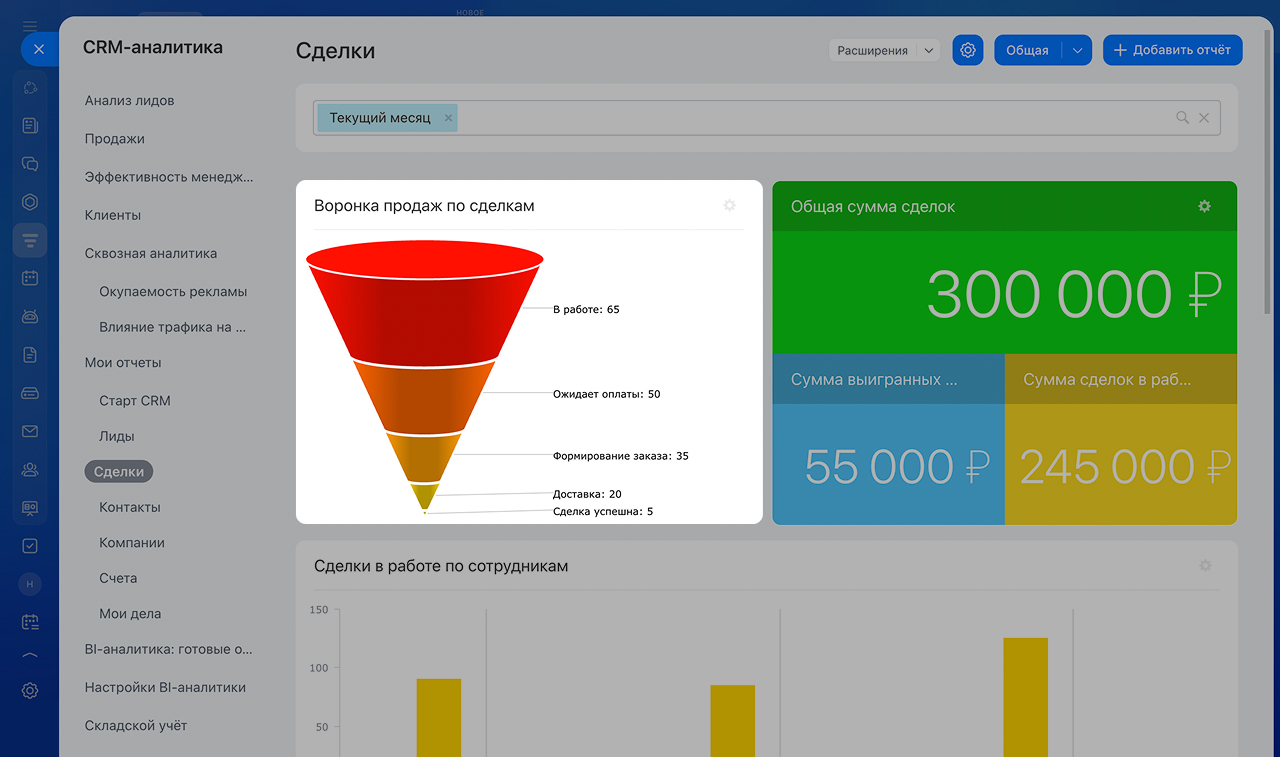This screenshot has width=1280, height=757.
Task: Expand the arrow beside the 'Общая' button
Action: tap(1077, 50)
